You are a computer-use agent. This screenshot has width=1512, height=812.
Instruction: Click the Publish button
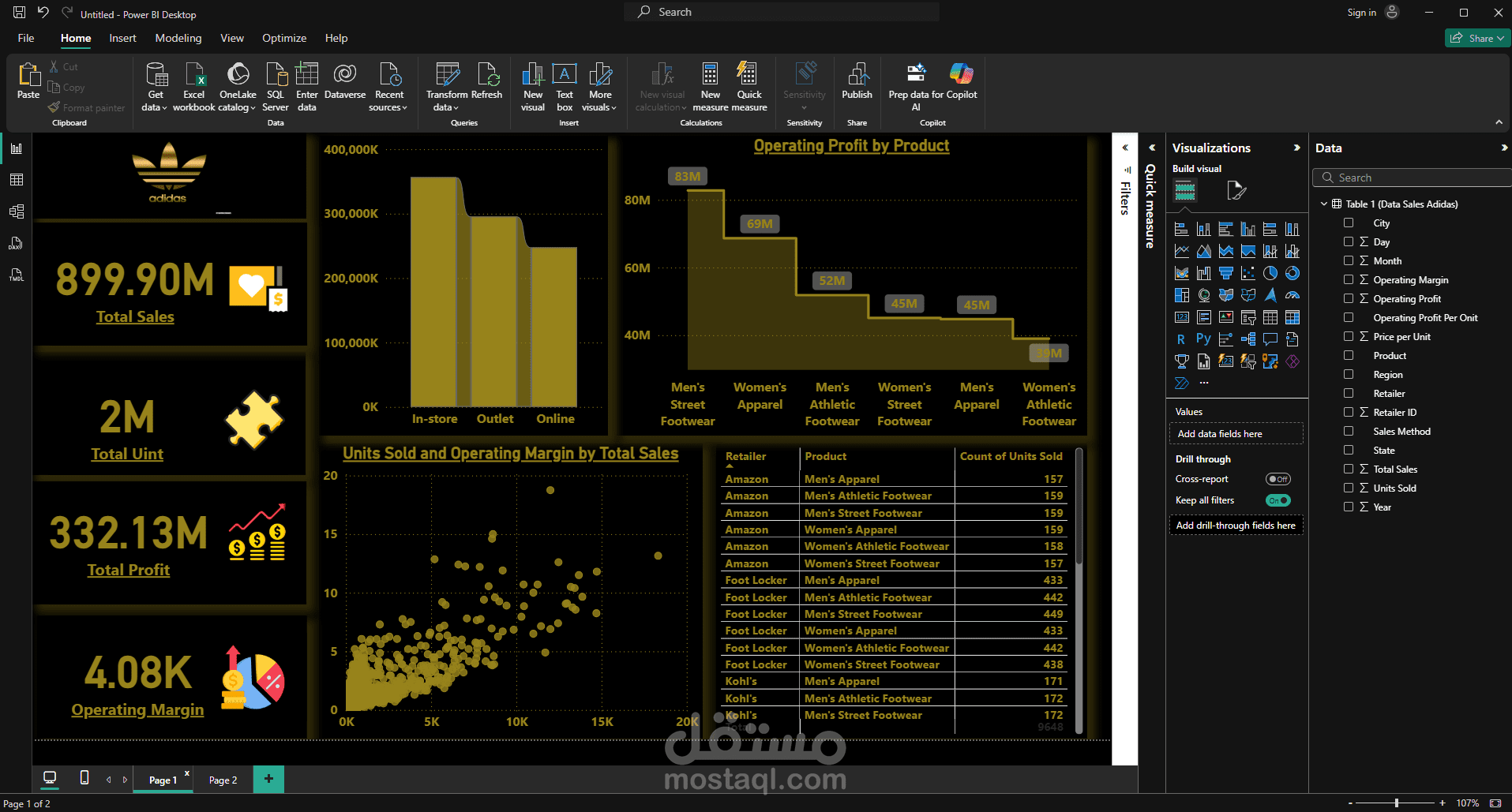(x=857, y=81)
